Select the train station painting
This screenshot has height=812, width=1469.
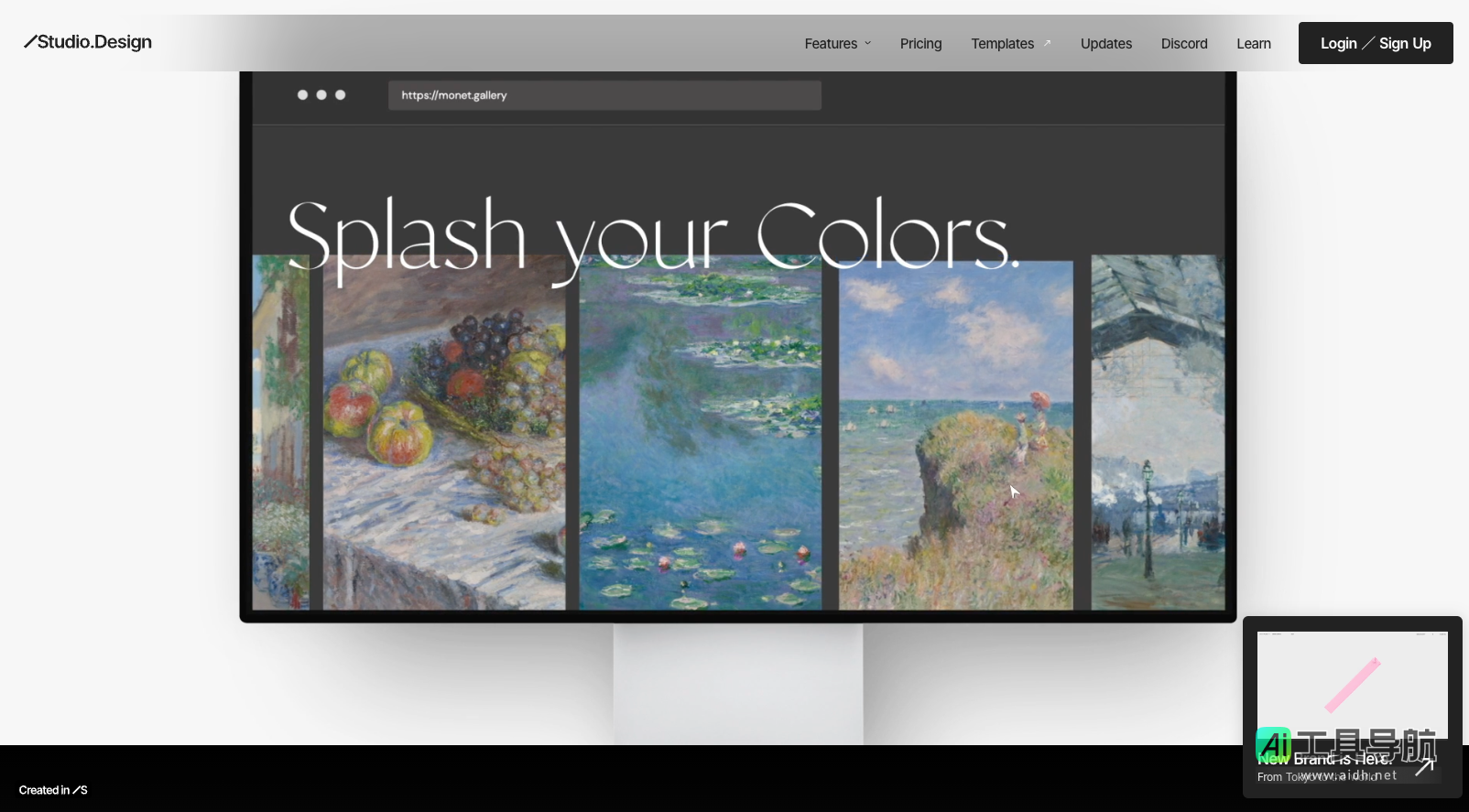[1158, 439]
